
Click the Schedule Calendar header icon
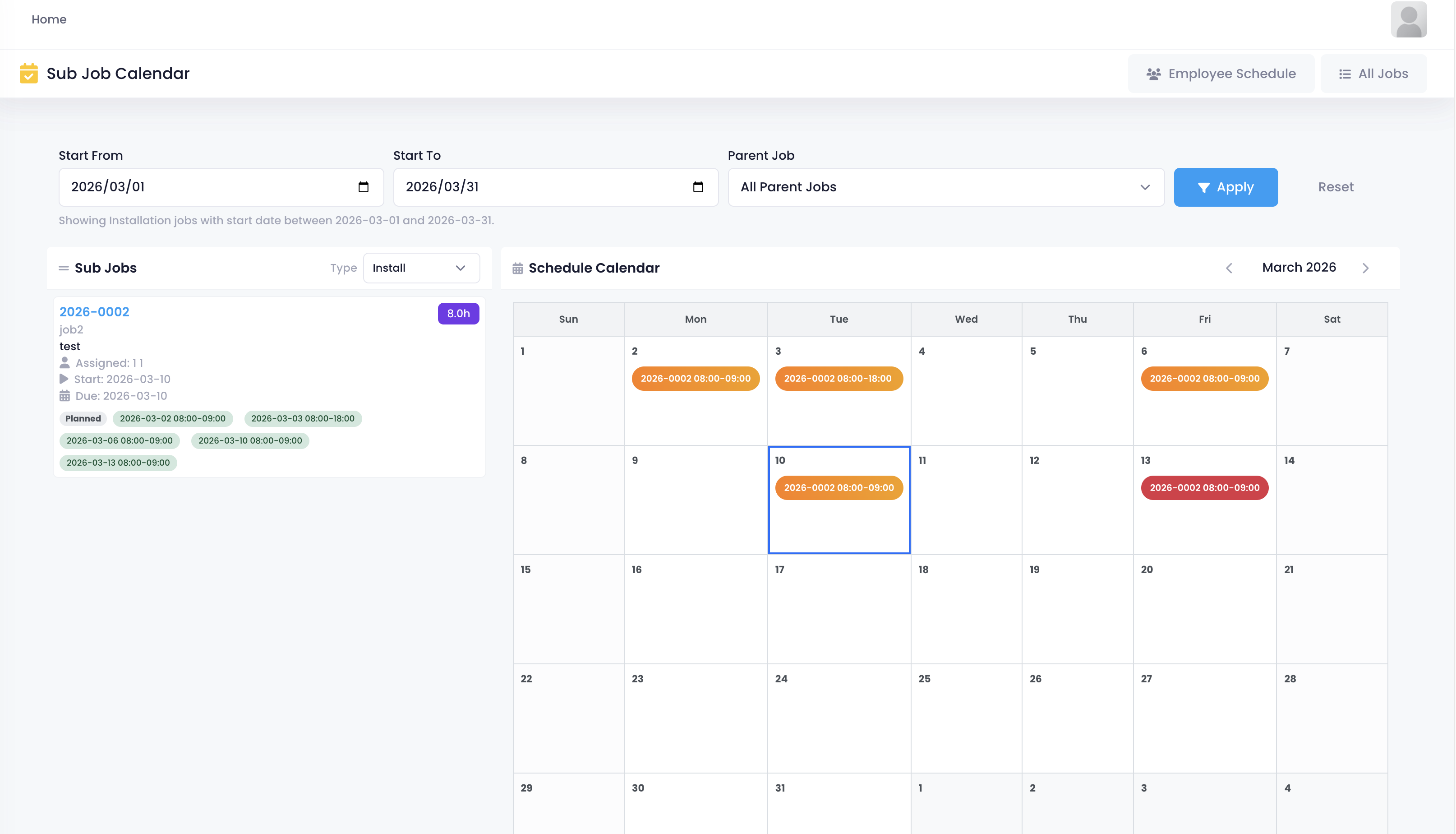tap(517, 268)
